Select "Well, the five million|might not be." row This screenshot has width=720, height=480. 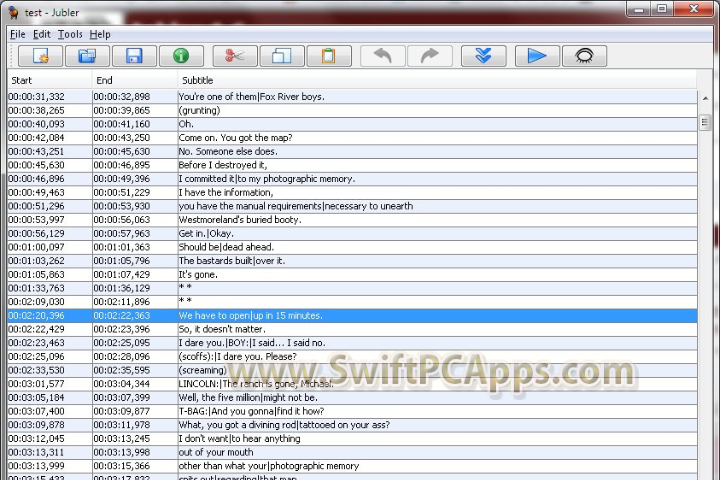(x=352, y=398)
